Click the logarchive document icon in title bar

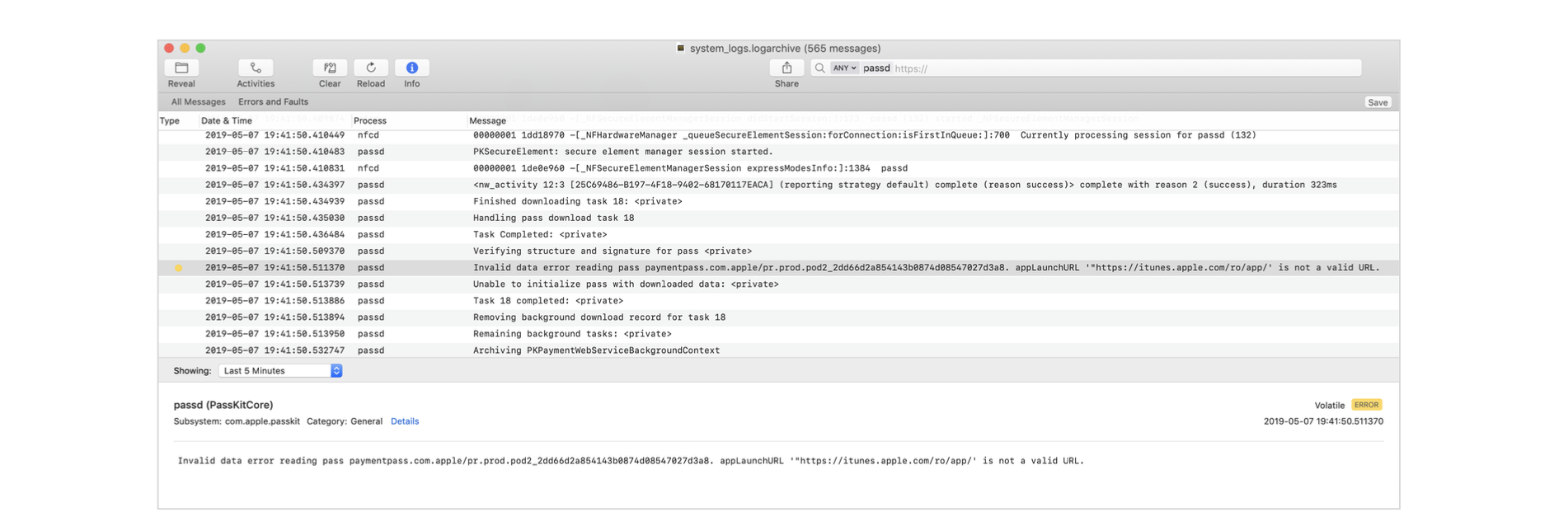click(680, 48)
